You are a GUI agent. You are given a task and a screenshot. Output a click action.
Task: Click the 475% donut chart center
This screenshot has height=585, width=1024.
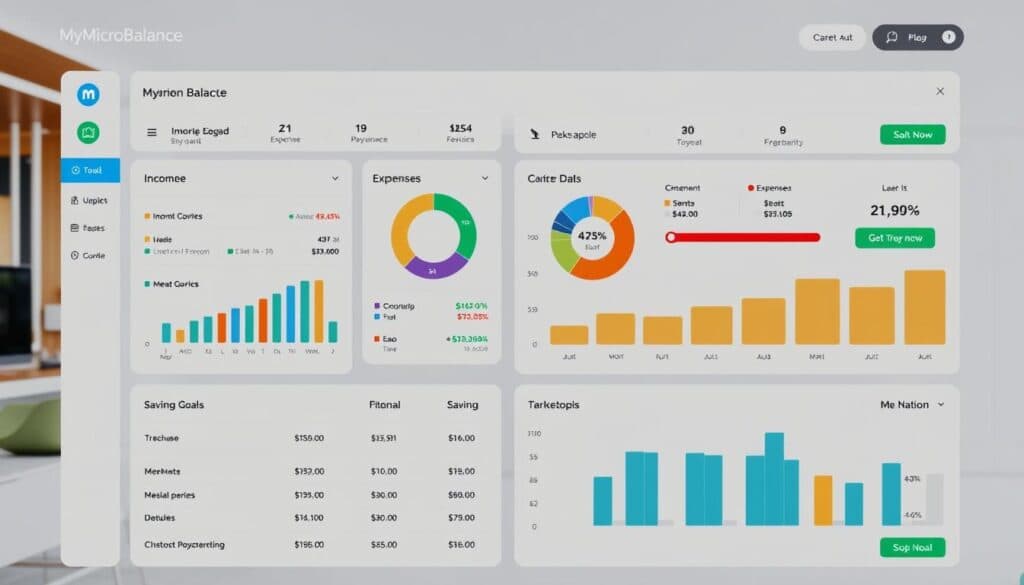tap(592, 238)
